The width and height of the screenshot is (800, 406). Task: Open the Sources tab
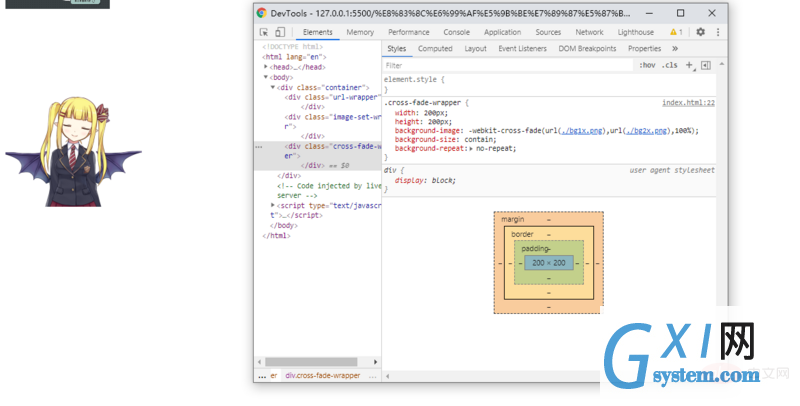click(548, 32)
